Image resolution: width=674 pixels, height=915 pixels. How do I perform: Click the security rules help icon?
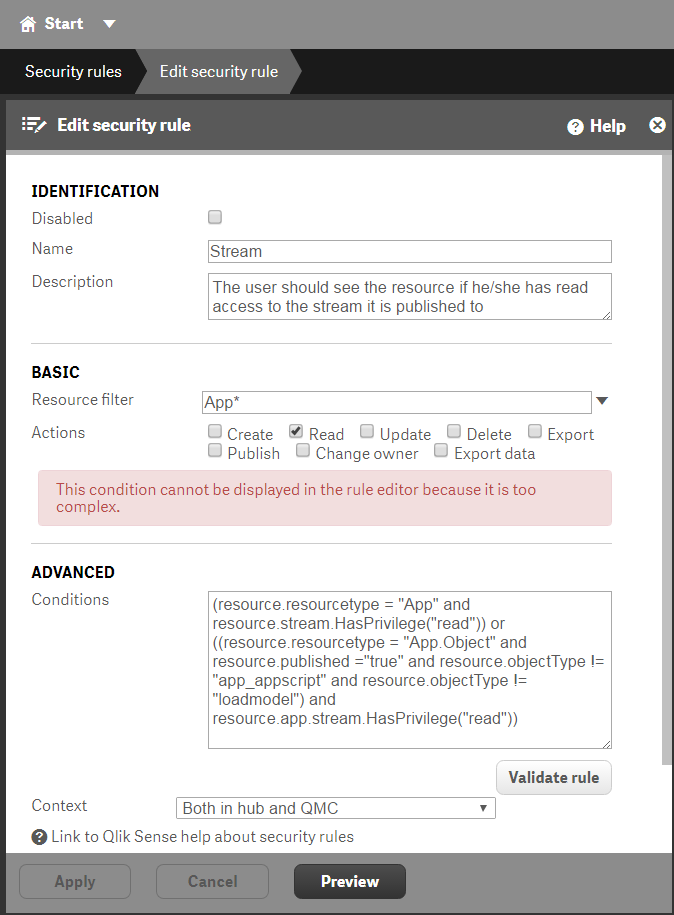pyautogui.click(x=39, y=837)
